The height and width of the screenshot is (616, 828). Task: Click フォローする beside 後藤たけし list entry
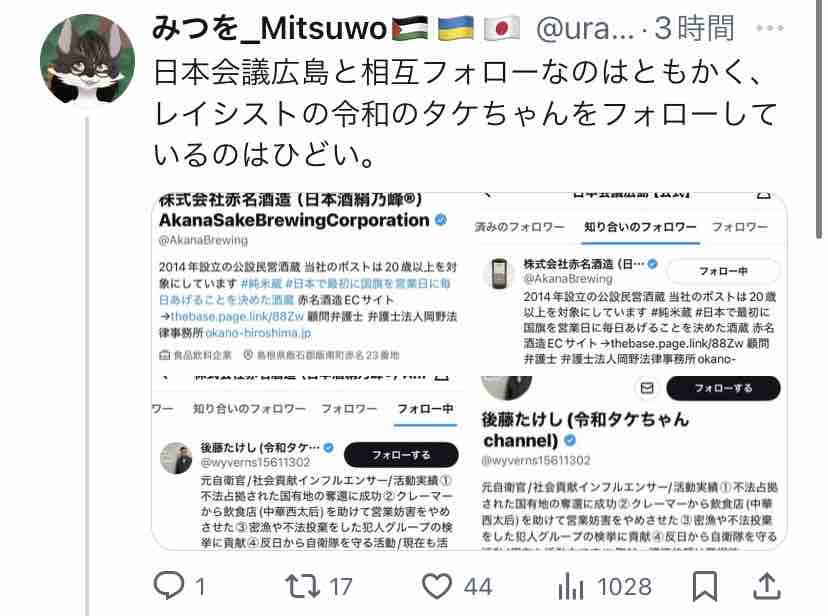click(x=401, y=454)
